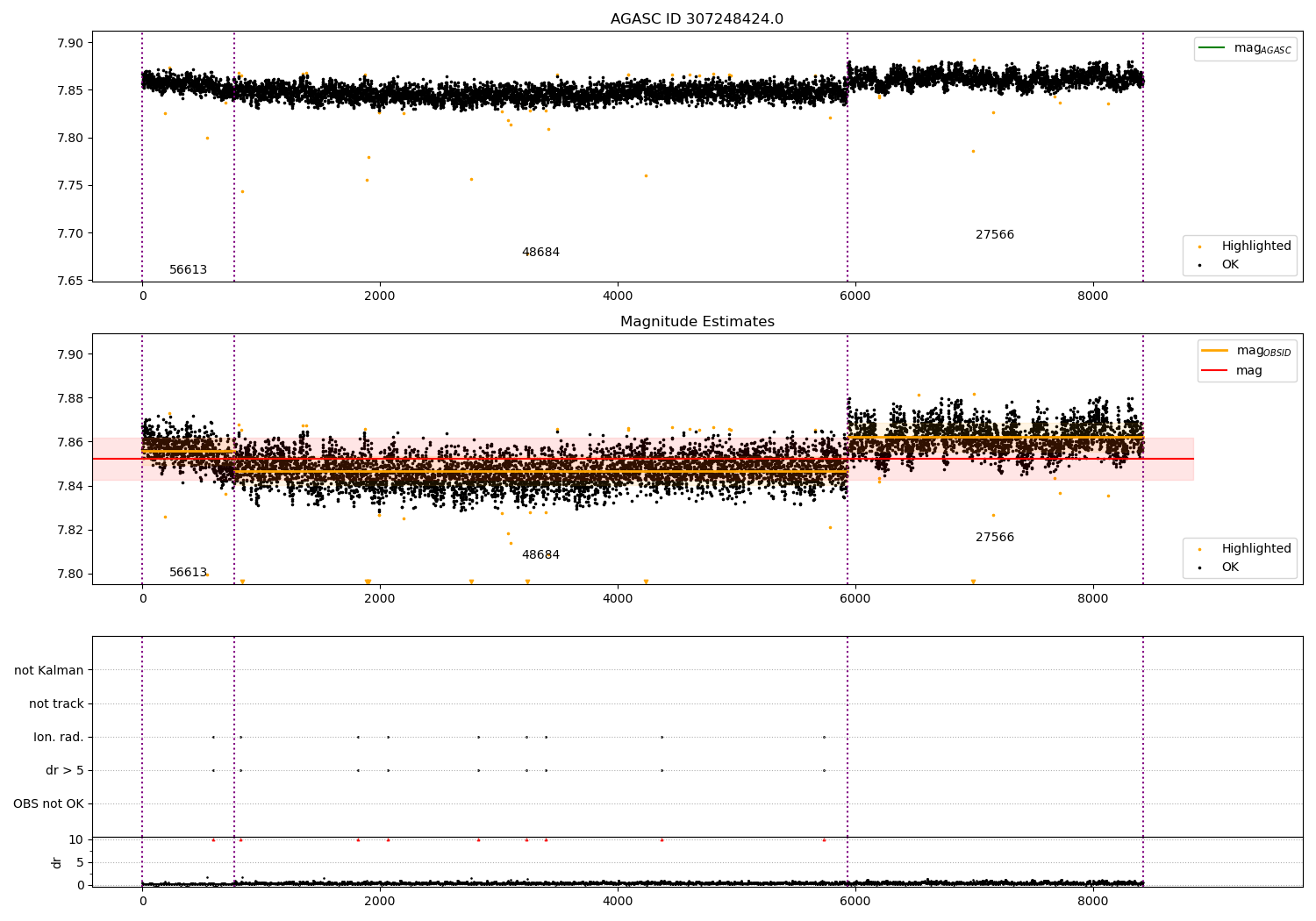Click "56613" label in Magnitude Estimates plot
Screen dimensions: 1316x921
pyautogui.click(x=188, y=573)
